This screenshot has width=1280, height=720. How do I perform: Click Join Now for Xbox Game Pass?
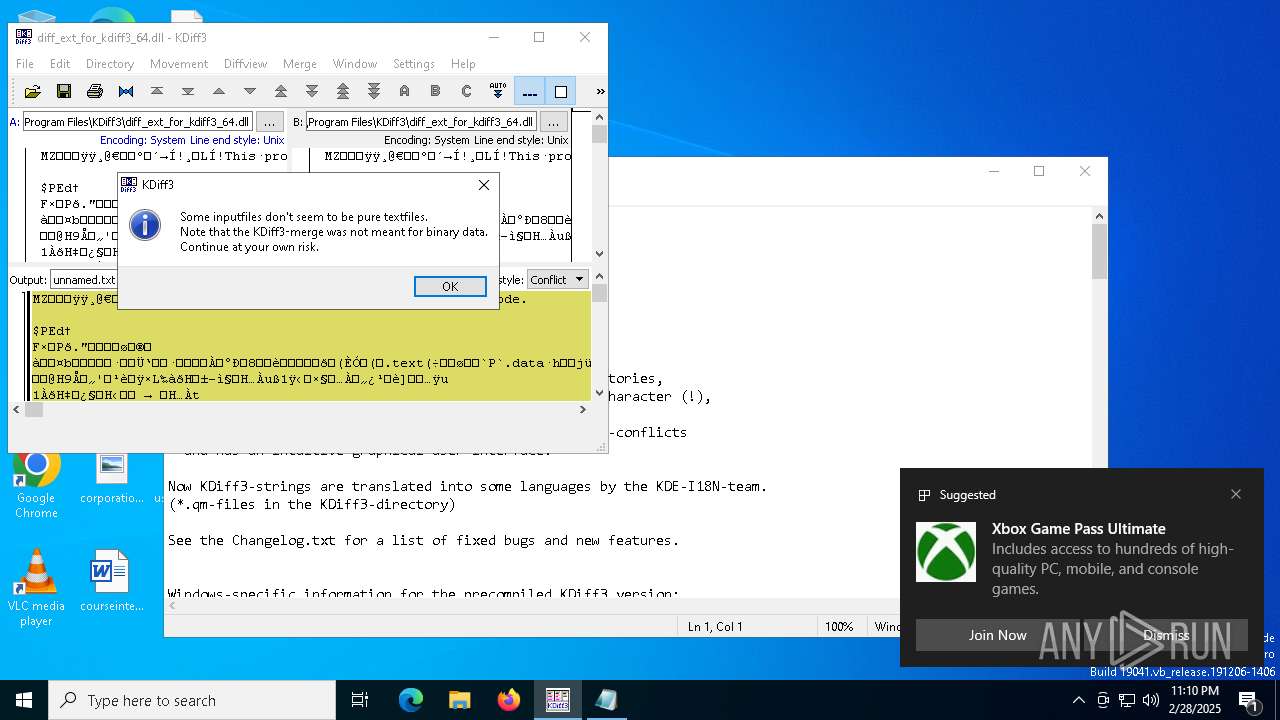tap(997, 635)
